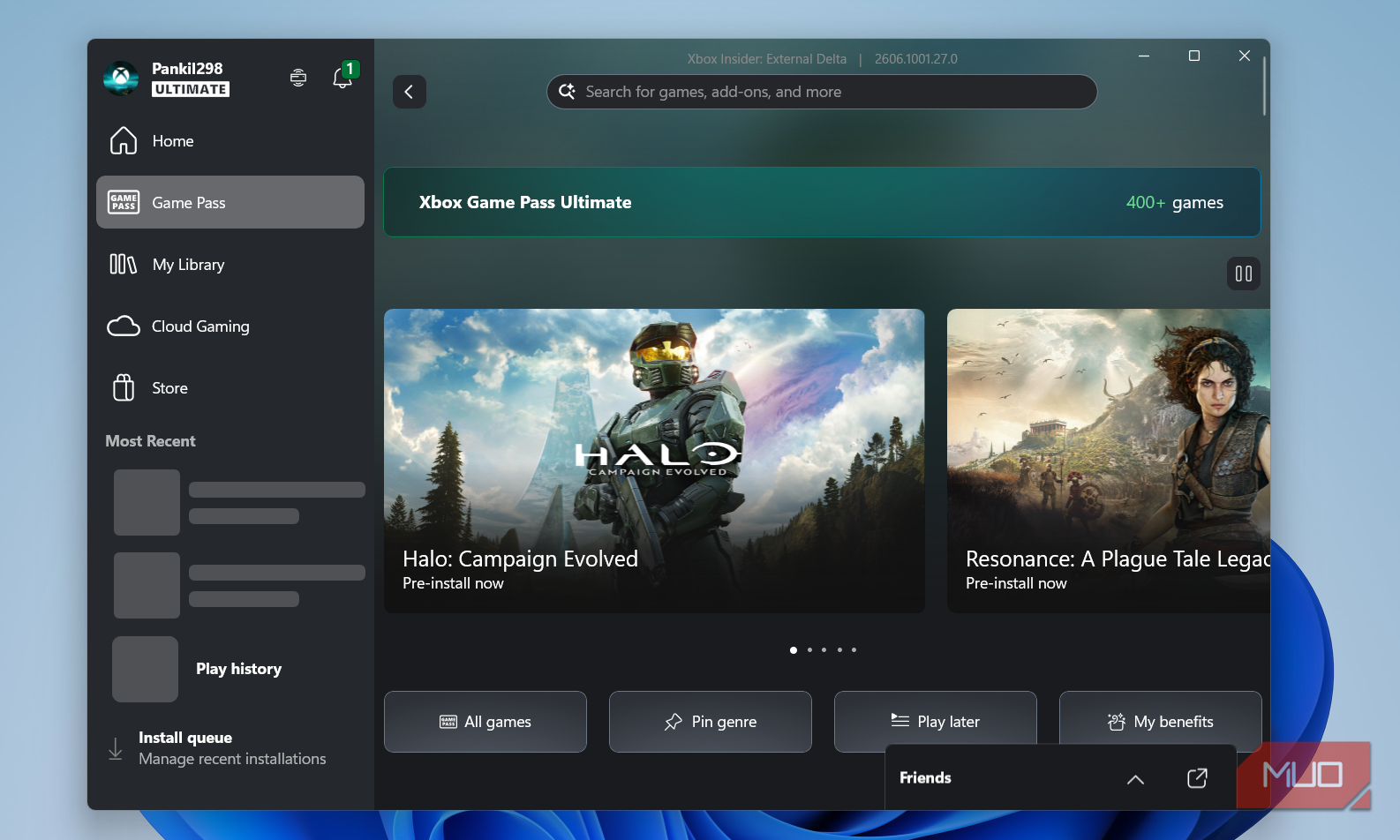The height and width of the screenshot is (840, 1400).
Task: Click the Store shopping bag icon
Action: pyautogui.click(x=124, y=387)
